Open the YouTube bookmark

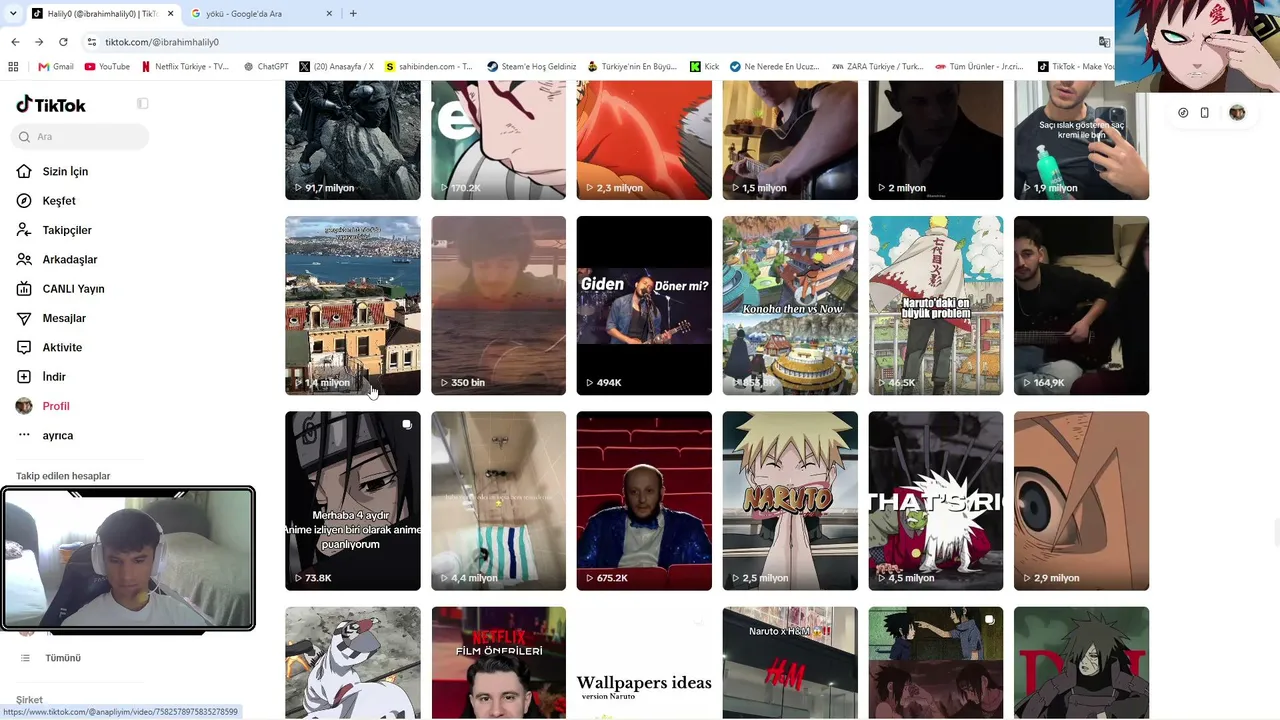pos(107,67)
